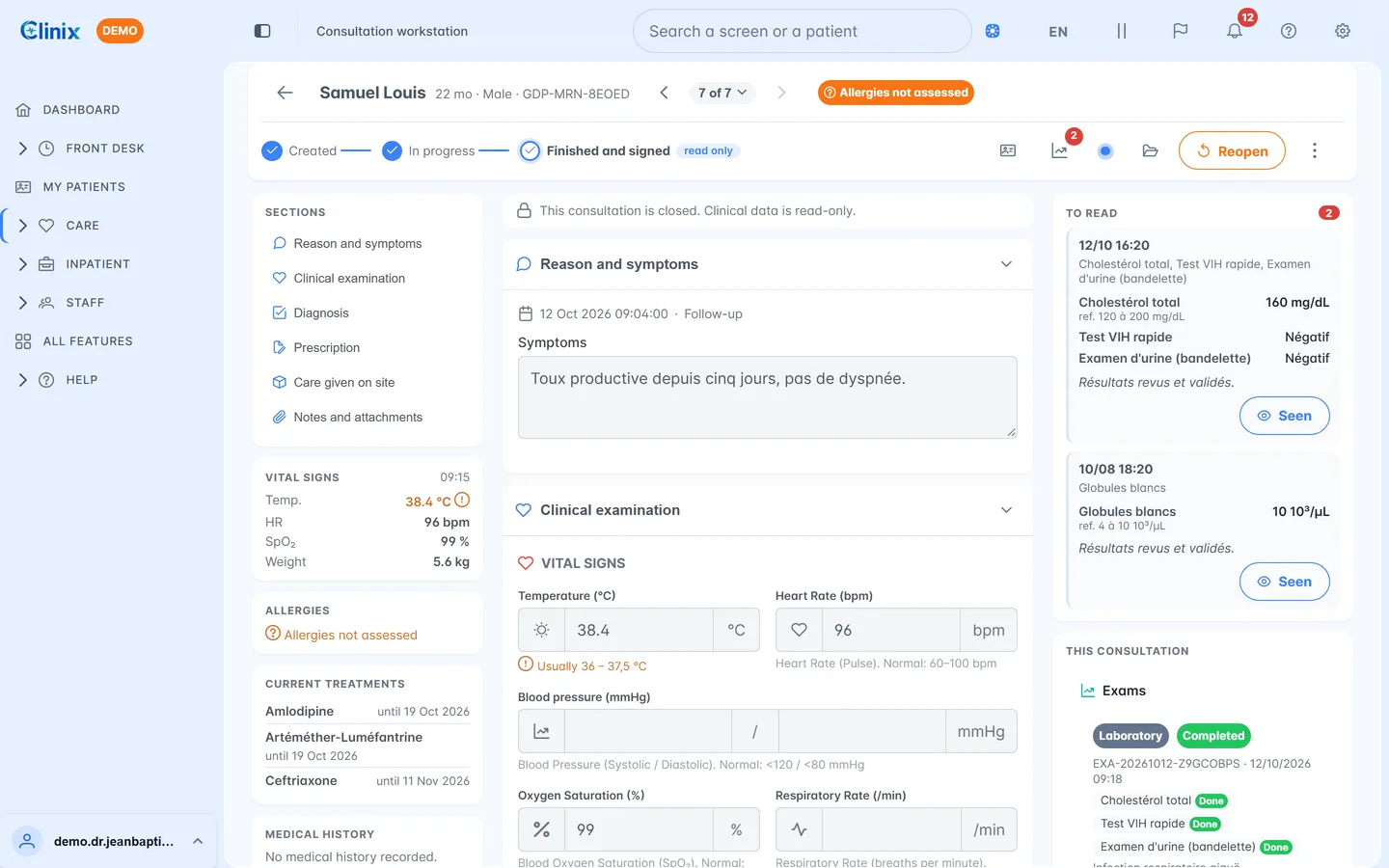Click the Oxygen Saturation value field
The height and width of the screenshot is (868, 1389).
coord(639,829)
